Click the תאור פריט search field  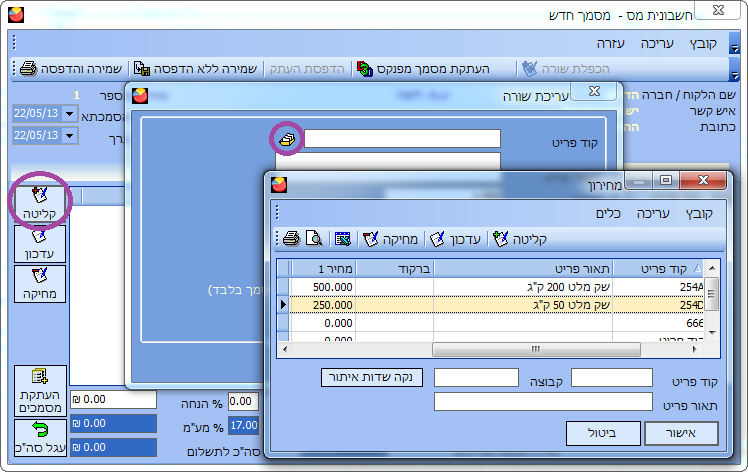point(543,401)
